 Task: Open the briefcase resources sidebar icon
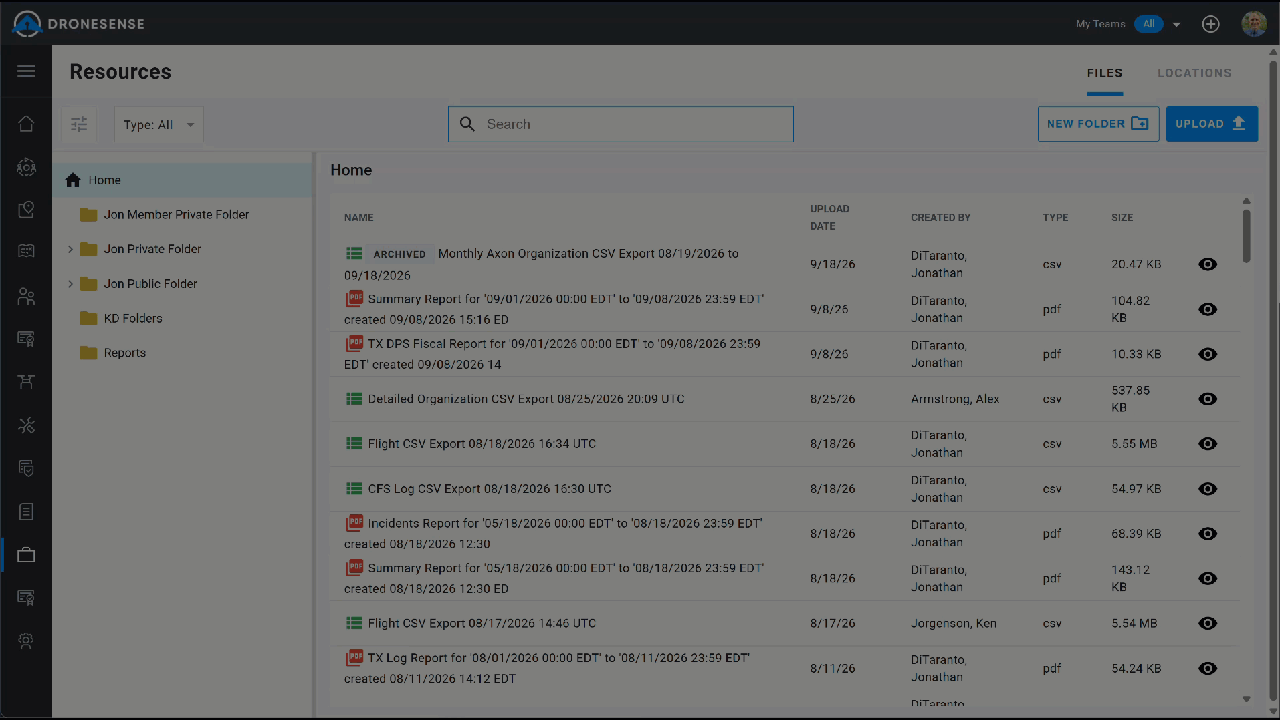26,554
